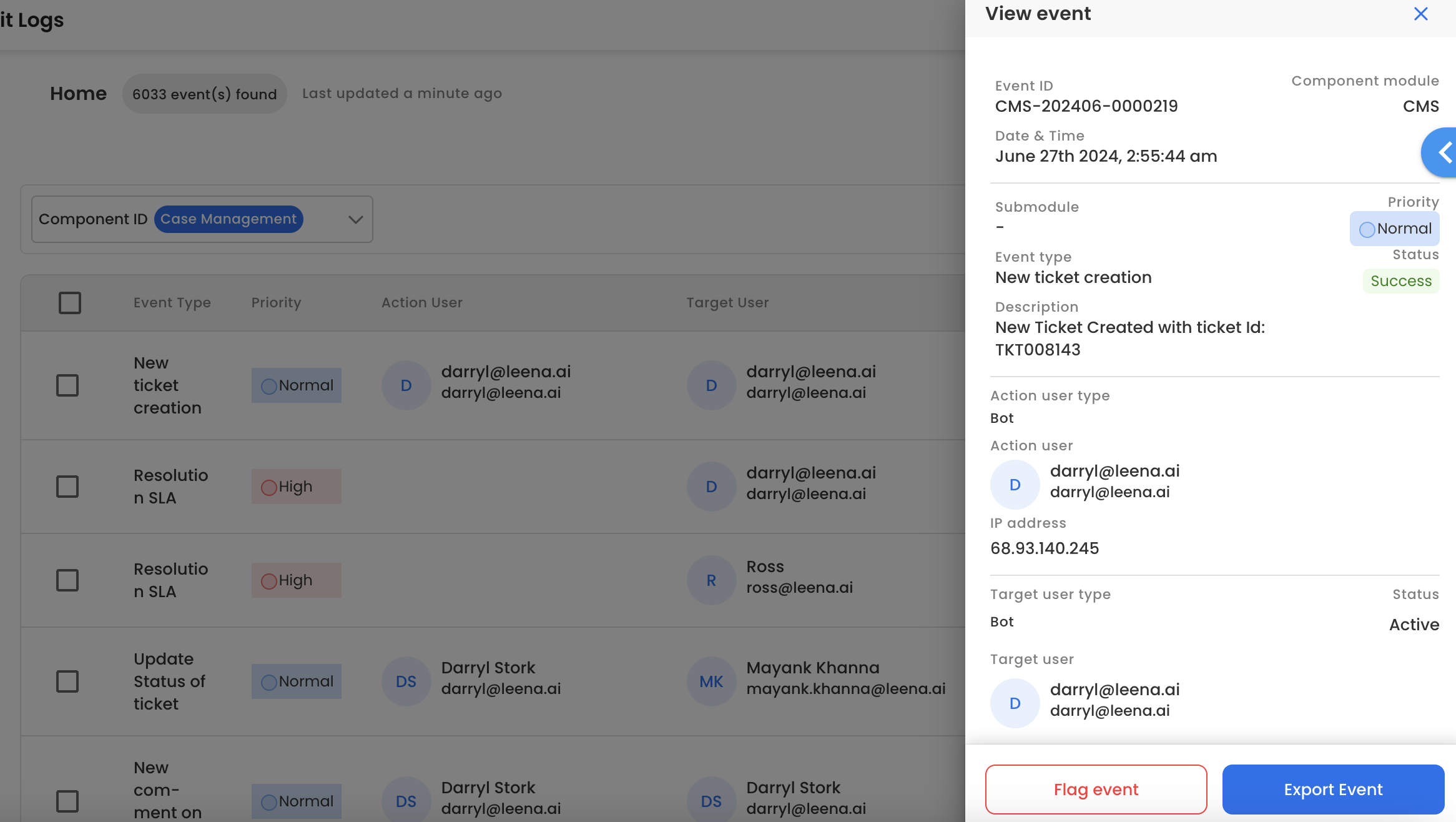Click the blue collapse arrow tab
Screen dimensions: 1456x822
[1442, 152]
